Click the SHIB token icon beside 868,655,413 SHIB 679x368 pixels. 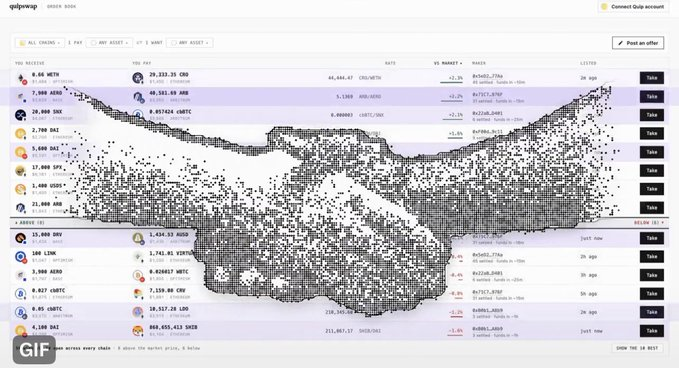[138, 331]
